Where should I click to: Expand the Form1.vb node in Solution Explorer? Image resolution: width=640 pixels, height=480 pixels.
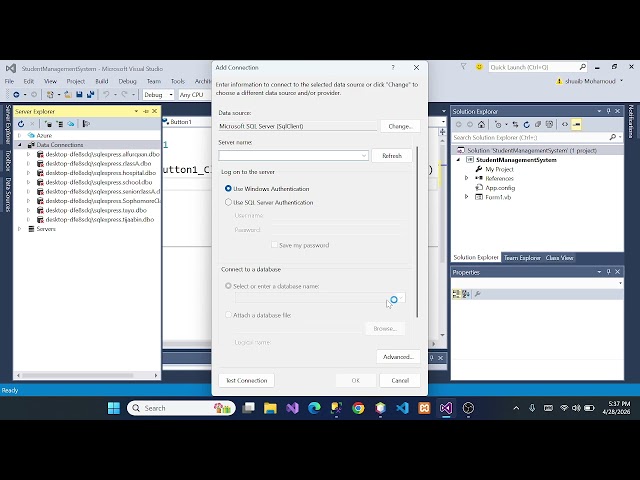[x=467, y=197]
